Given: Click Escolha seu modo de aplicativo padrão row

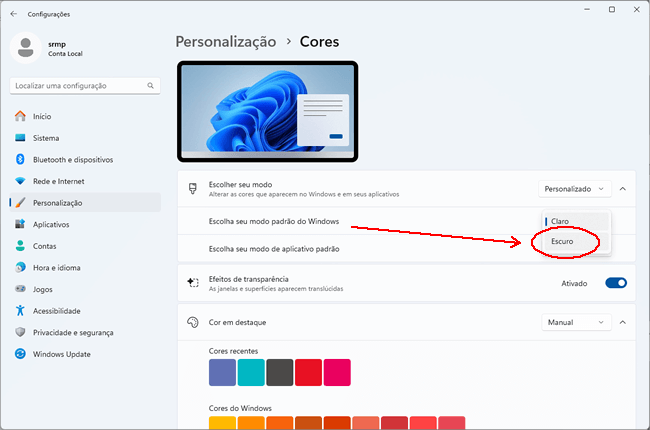Looking at the screenshot, I should tap(406, 249).
